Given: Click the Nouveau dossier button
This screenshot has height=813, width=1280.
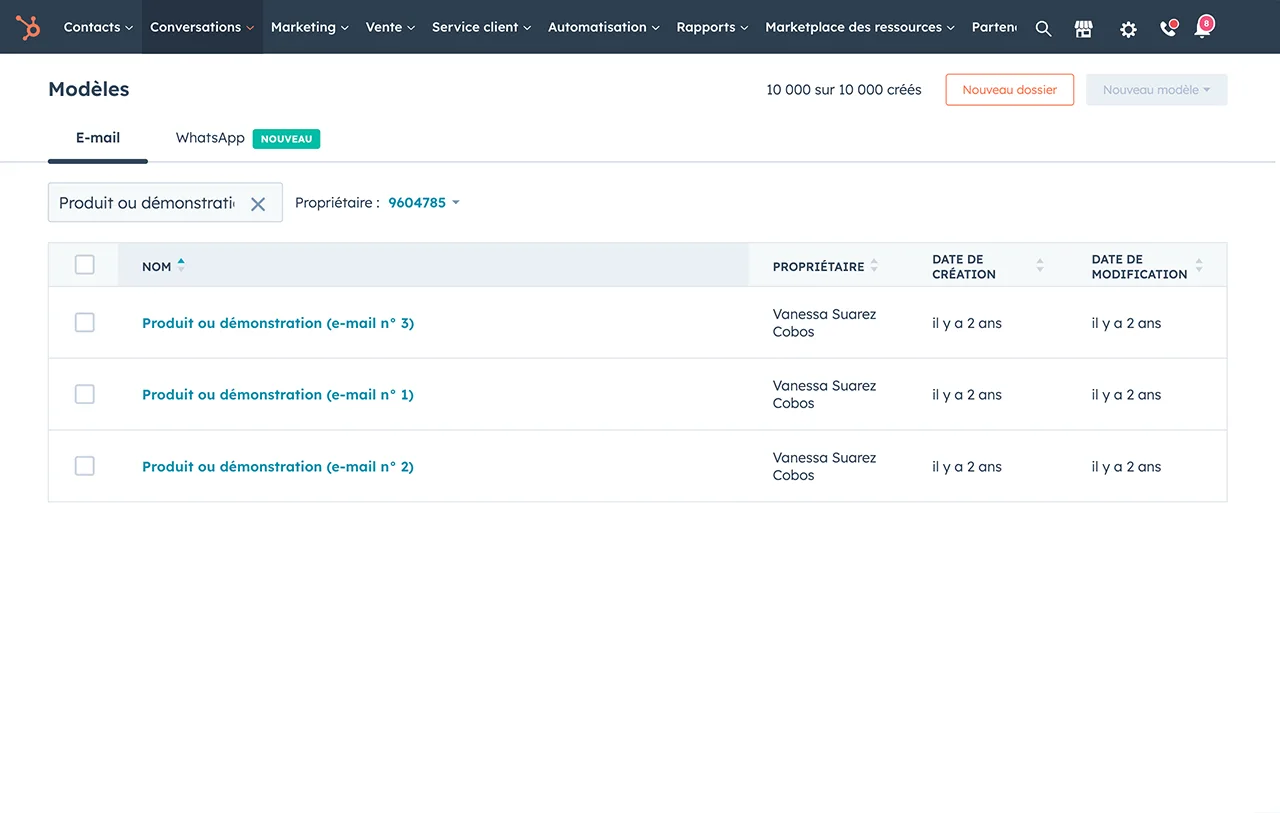Looking at the screenshot, I should click(x=1009, y=90).
